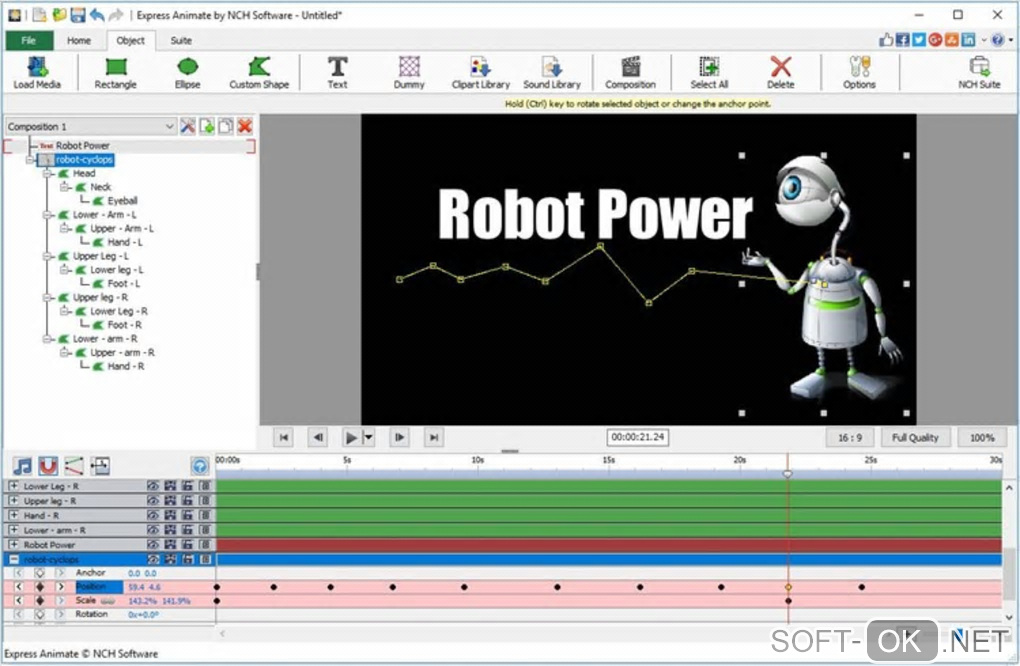Viewport: 1020px width, 666px height.
Task: Switch to the Object tab
Action: [130, 40]
